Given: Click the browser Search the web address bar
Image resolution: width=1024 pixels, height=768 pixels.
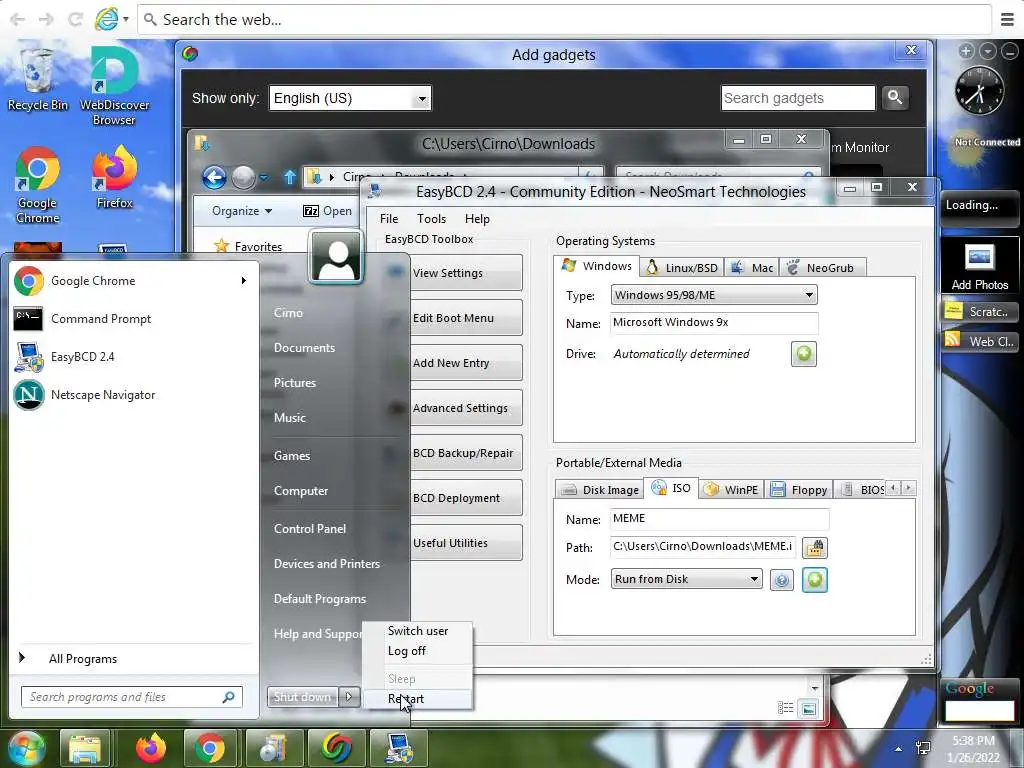Looking at the screenshot, I should (x=564, y=20).
